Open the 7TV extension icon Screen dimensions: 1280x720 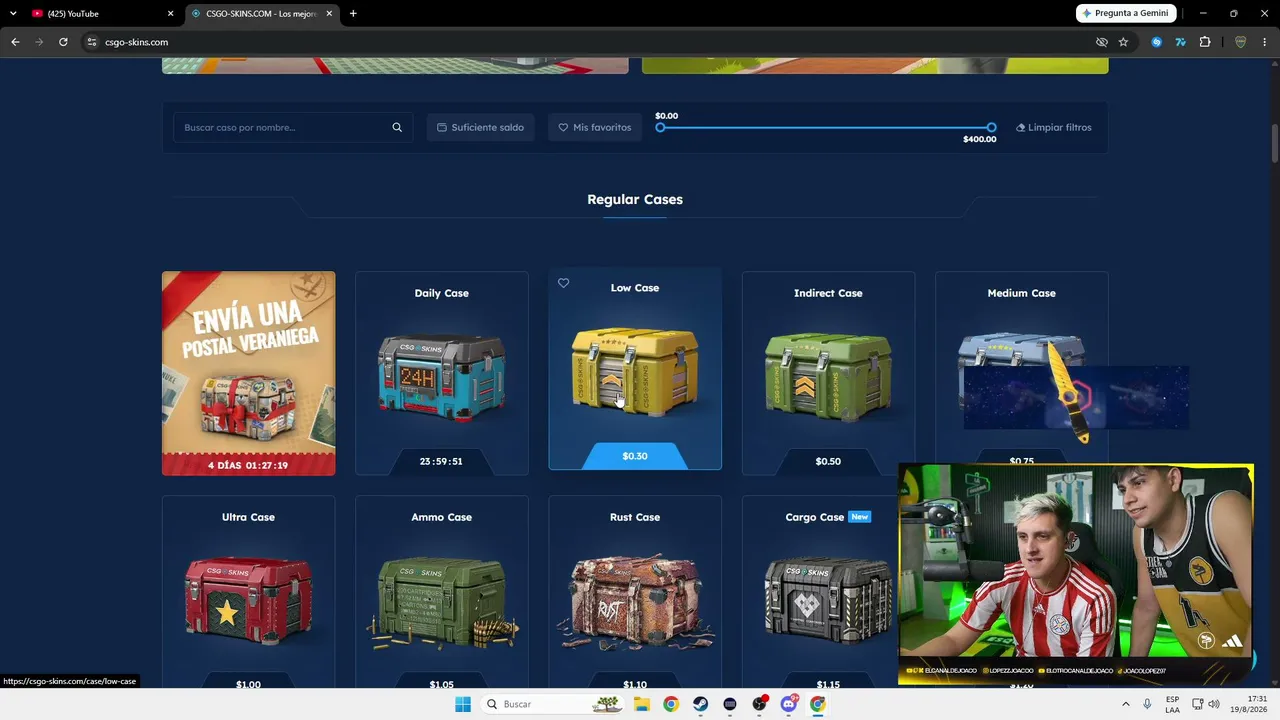1180,42
